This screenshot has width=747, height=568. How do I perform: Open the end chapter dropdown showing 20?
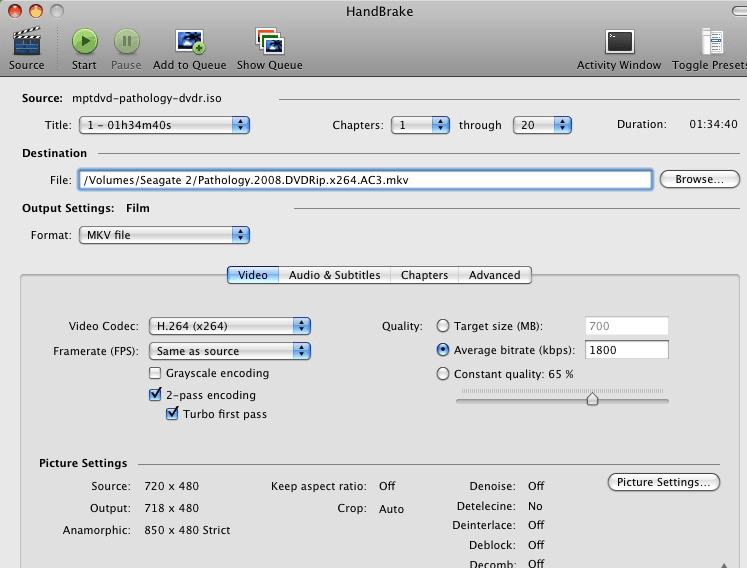(x=542, y=125)
